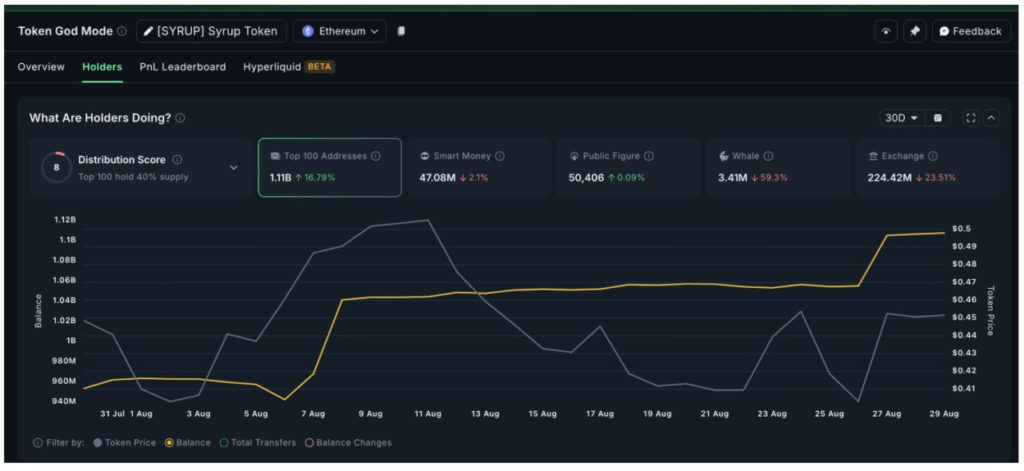Select the Whale holders card
Screen dimensions: 1024x471
click(776, 167)
